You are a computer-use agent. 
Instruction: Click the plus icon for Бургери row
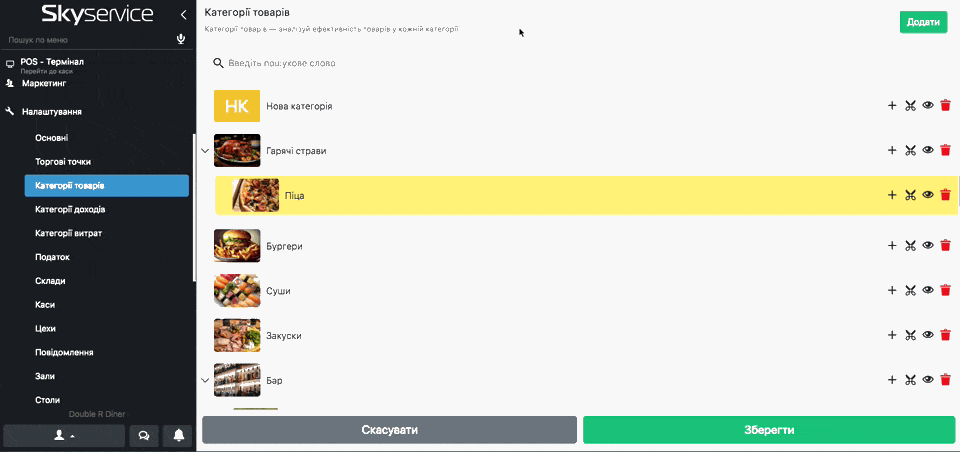(x=892, y=245)
